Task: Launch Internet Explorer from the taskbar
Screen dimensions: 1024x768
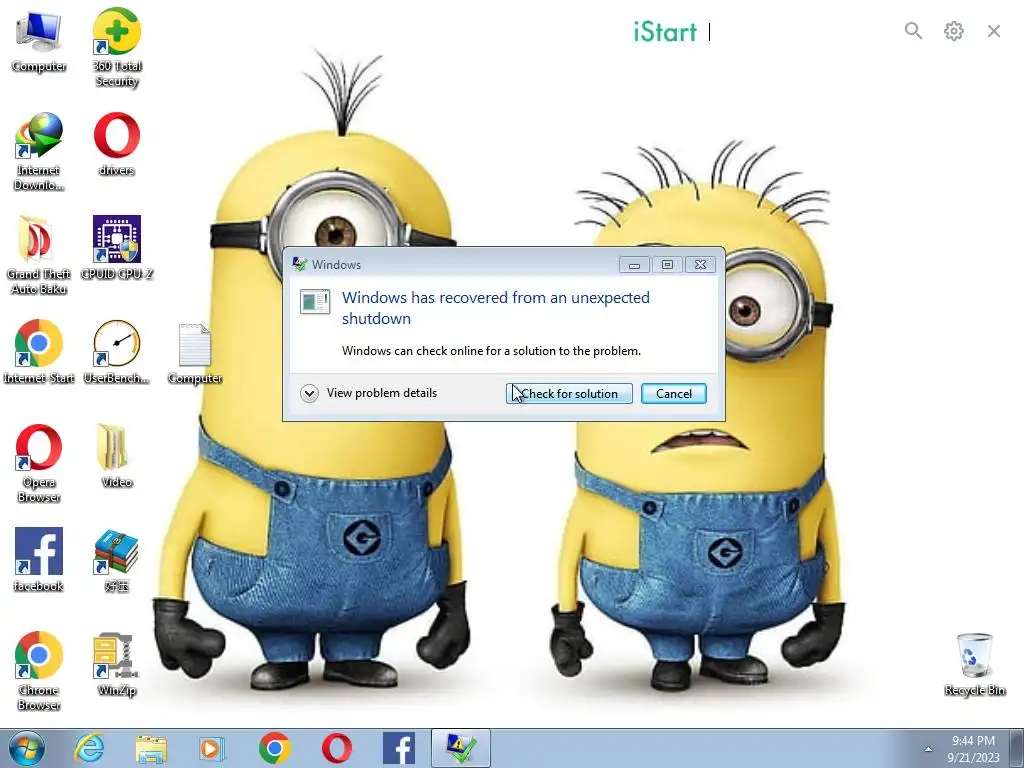Action: [89, 748]
